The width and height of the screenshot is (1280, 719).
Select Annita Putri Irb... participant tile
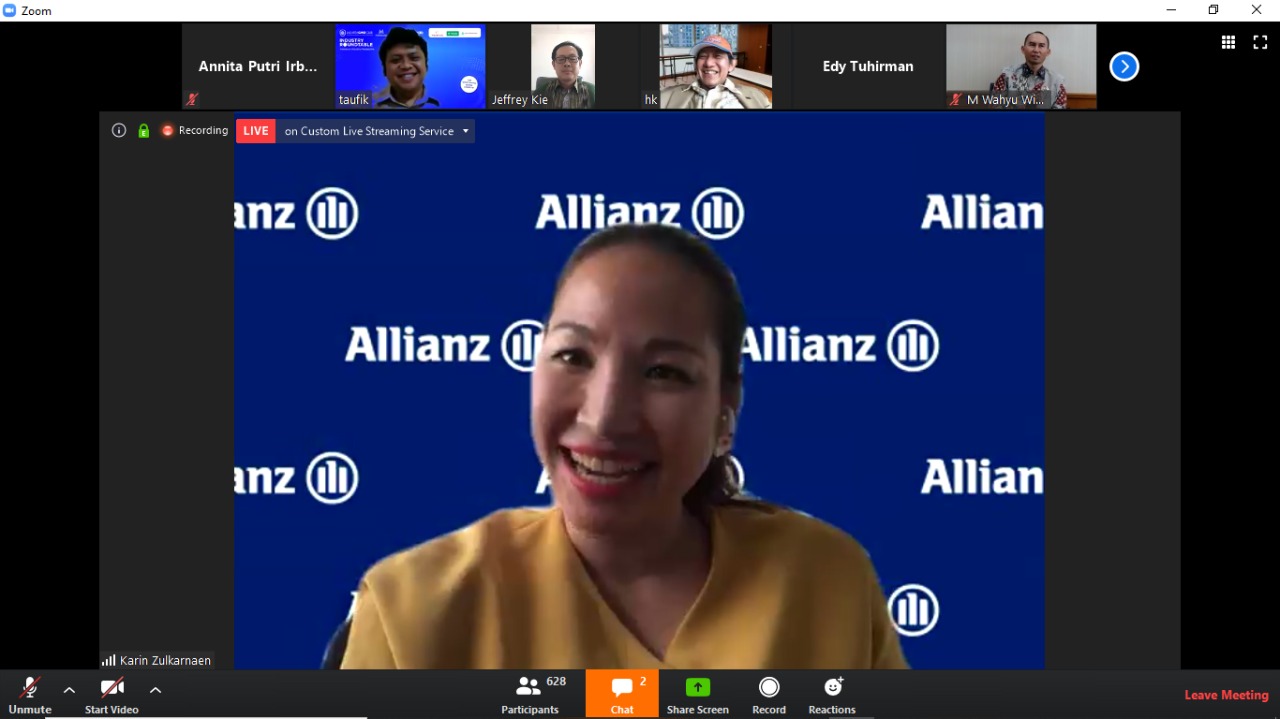pos(258,67)
